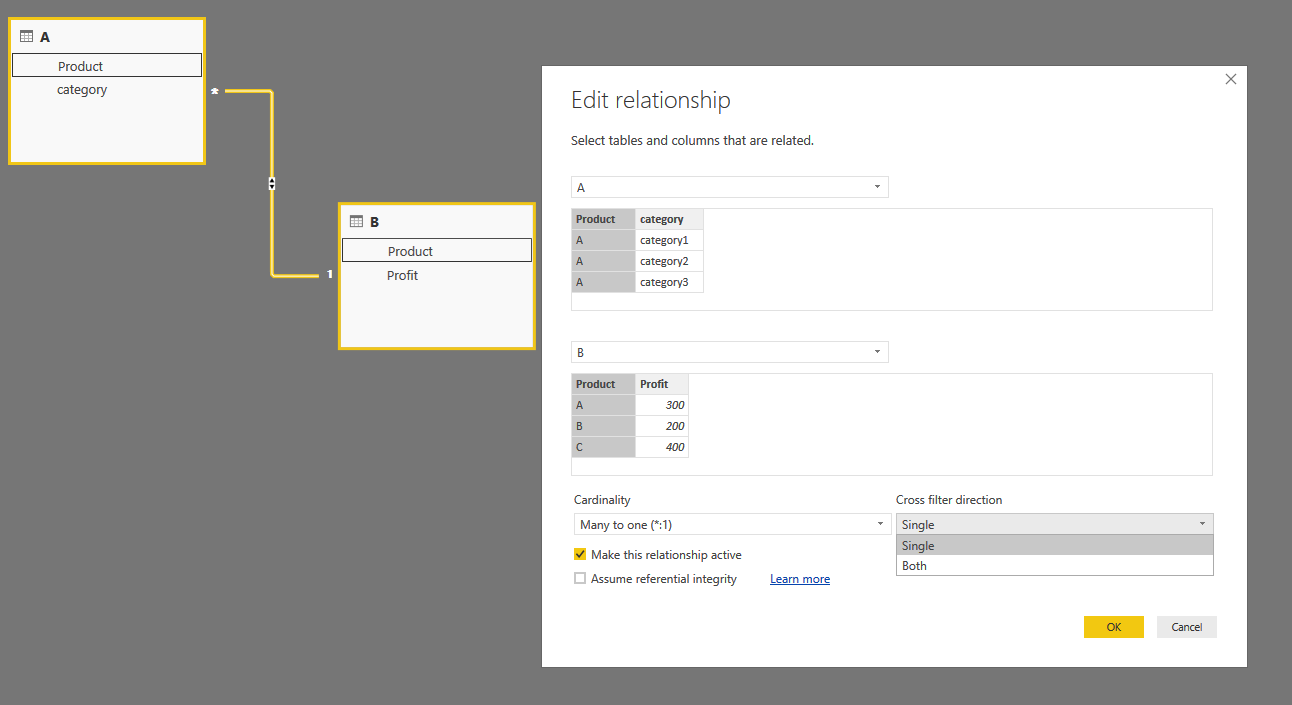Screen dimensions: 1292x705
Task: Click the category2 cell
Action: click(x=669, y=261)
